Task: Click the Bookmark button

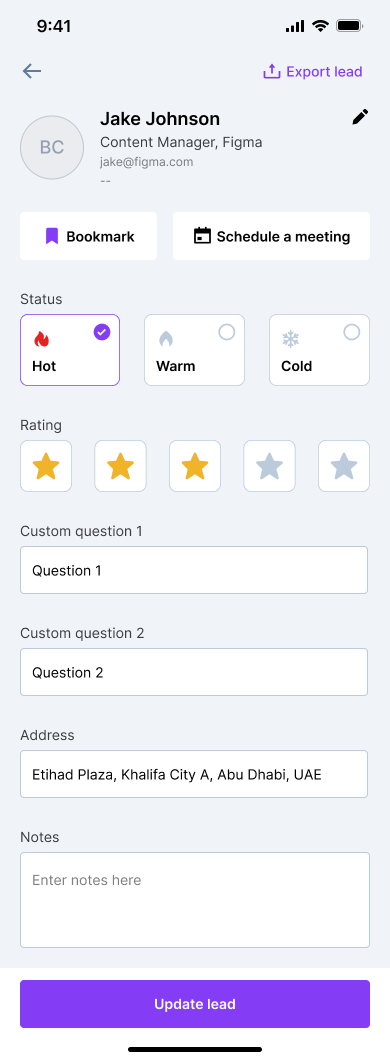Action: [x=89, y=236]
